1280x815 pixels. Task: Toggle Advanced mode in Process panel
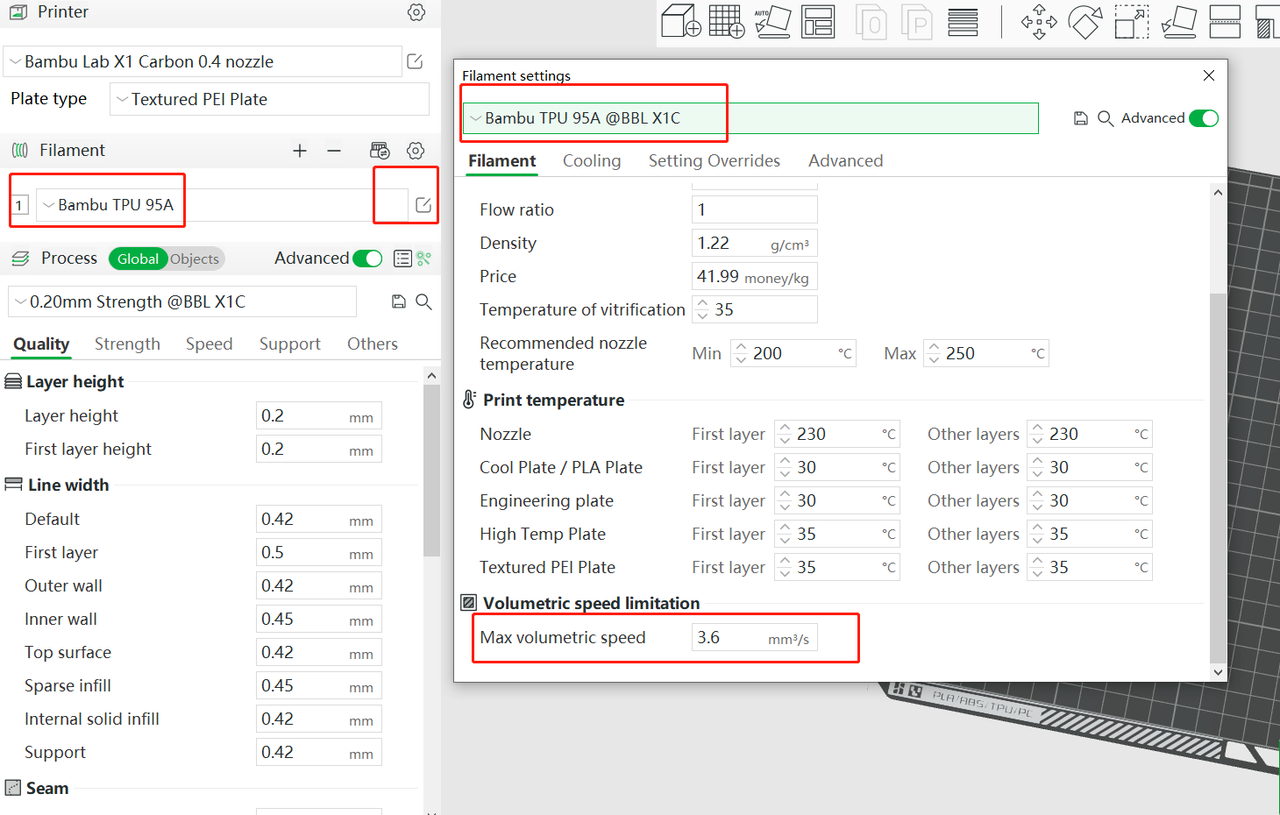[367, 258]
